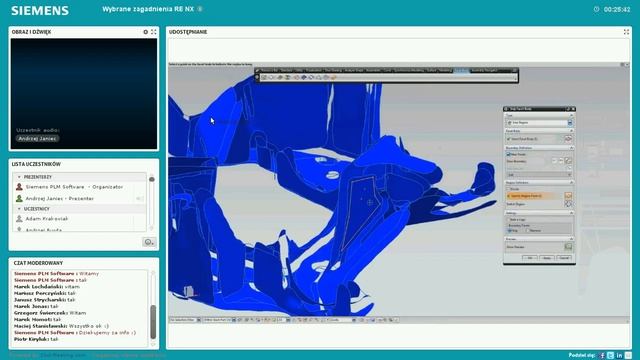
Task: Click Andrzej Janiec audio user tag
Action: pos(38,139)
